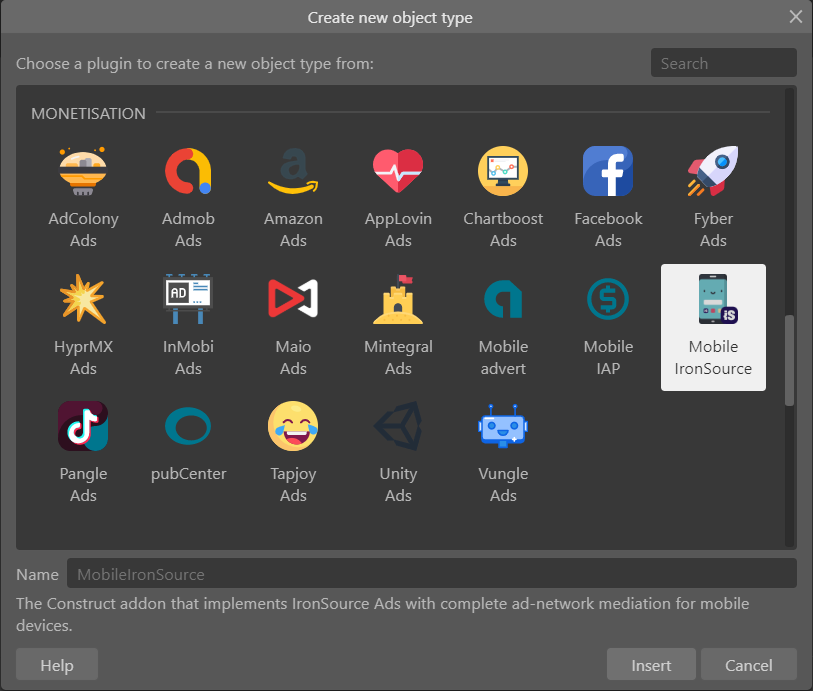Pick the Fyber Ads rocket icon

713,171
